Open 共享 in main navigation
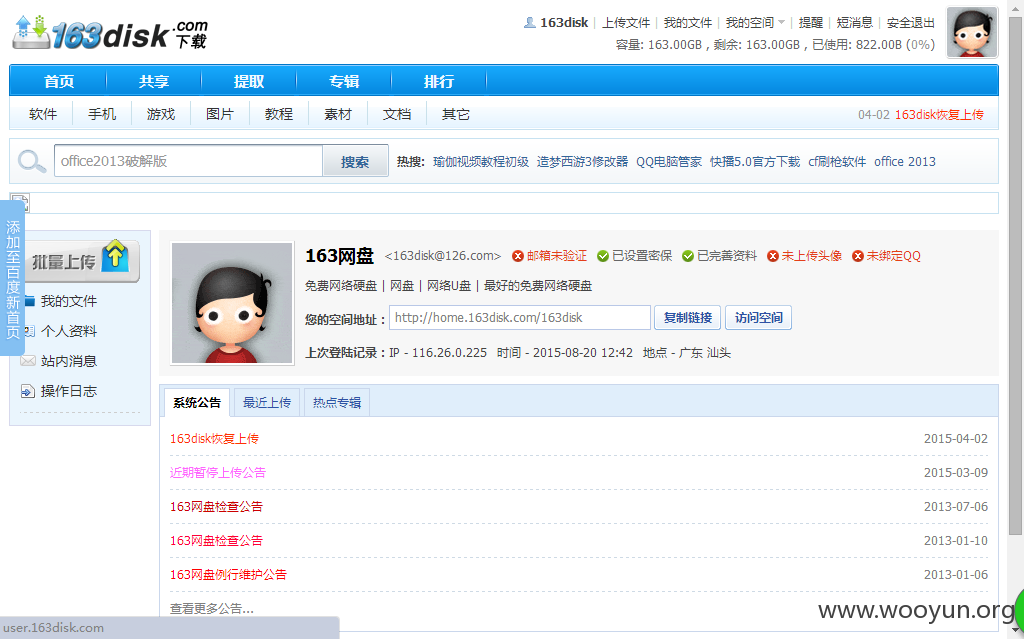 pos(154,82)
